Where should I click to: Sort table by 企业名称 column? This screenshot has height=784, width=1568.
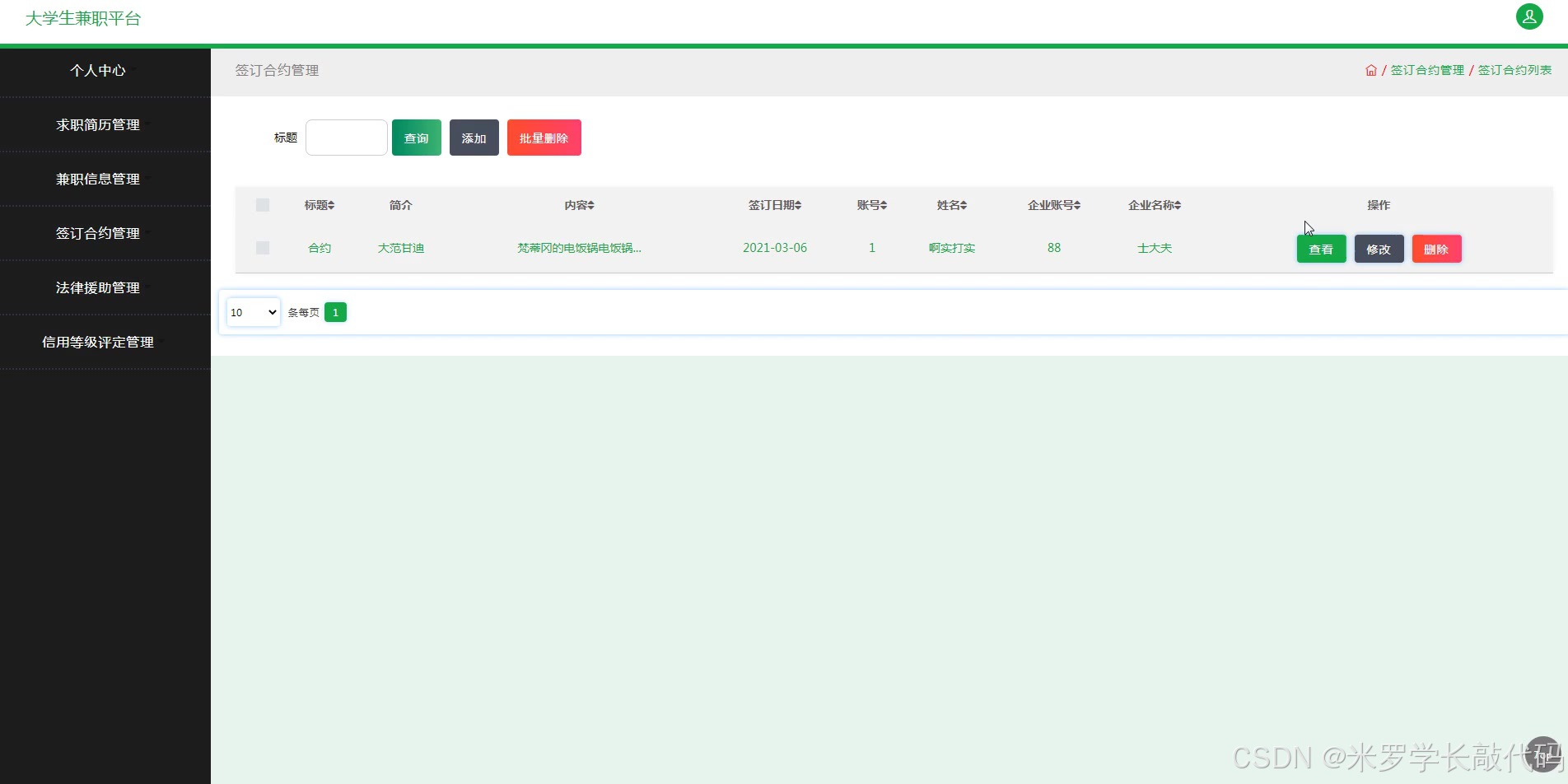coord(1155,205)
